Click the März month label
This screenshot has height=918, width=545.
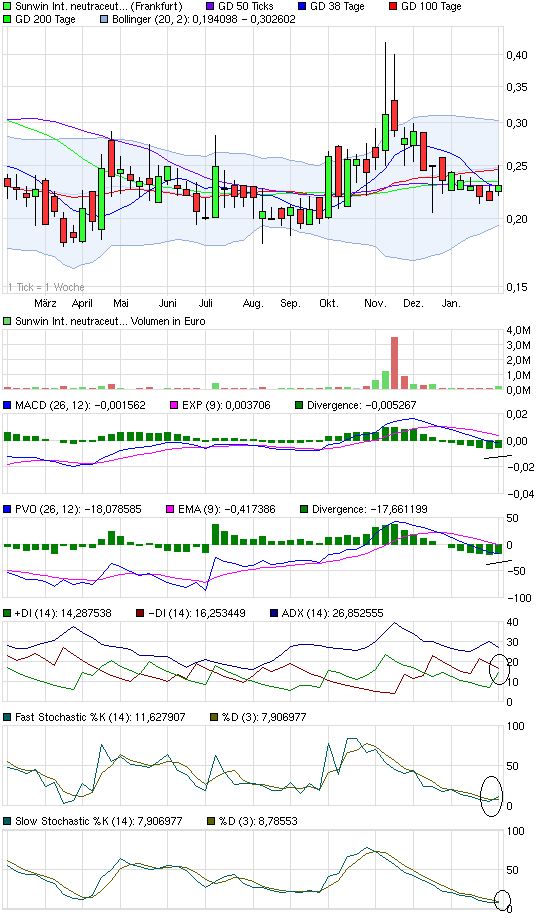(x=45, y=303)
